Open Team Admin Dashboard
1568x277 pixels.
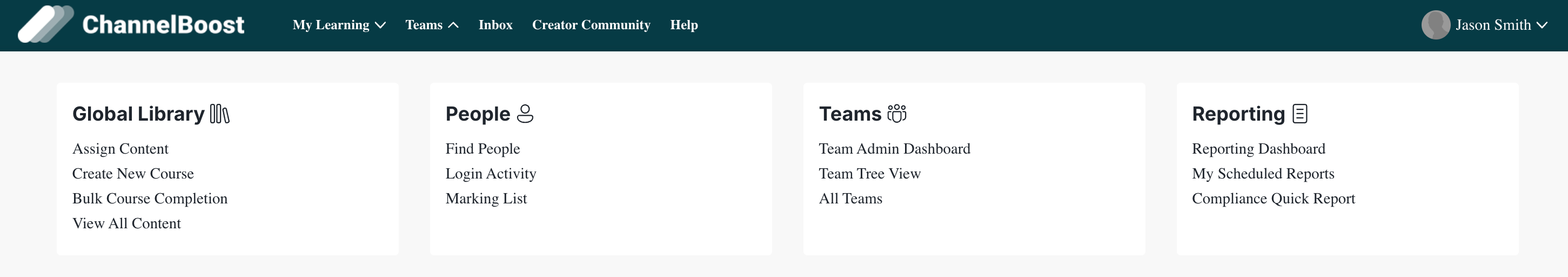tap(894, 149)
